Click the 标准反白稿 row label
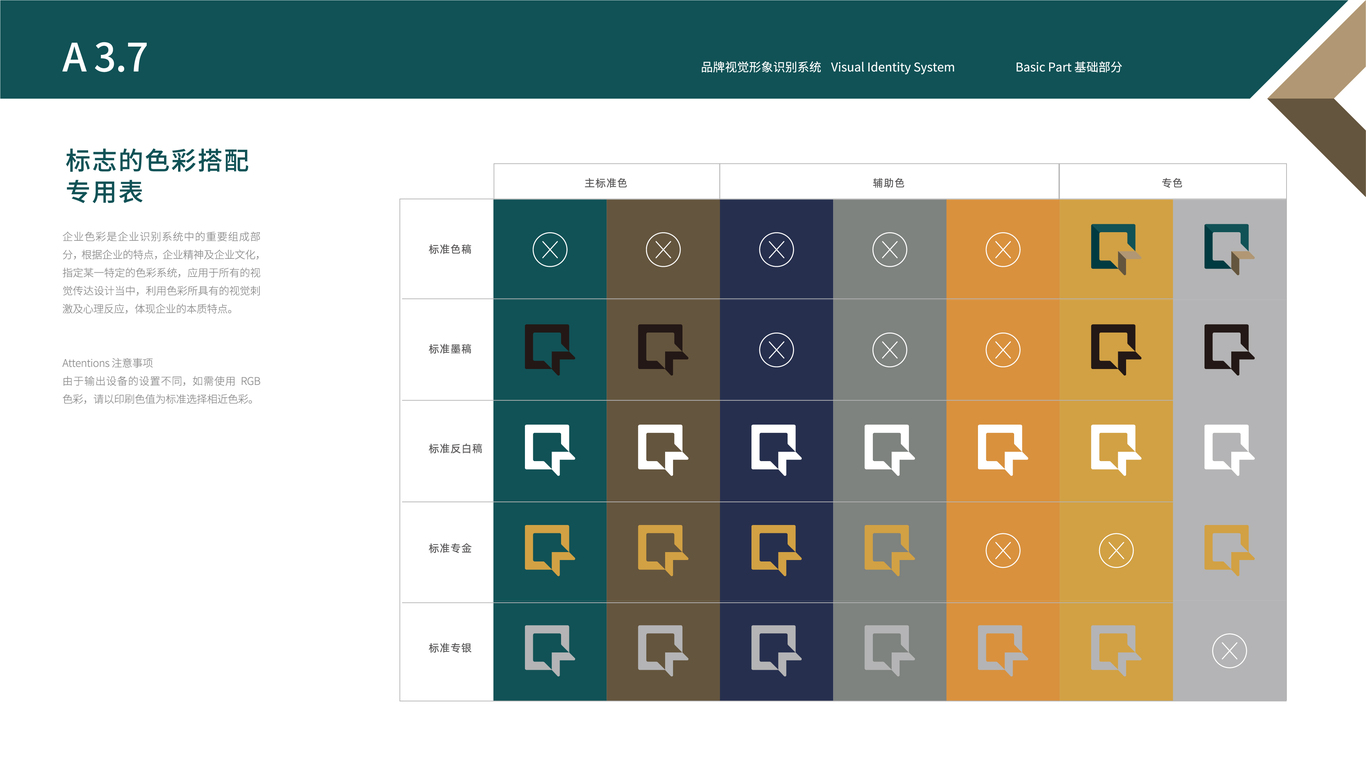 [456, 449]
